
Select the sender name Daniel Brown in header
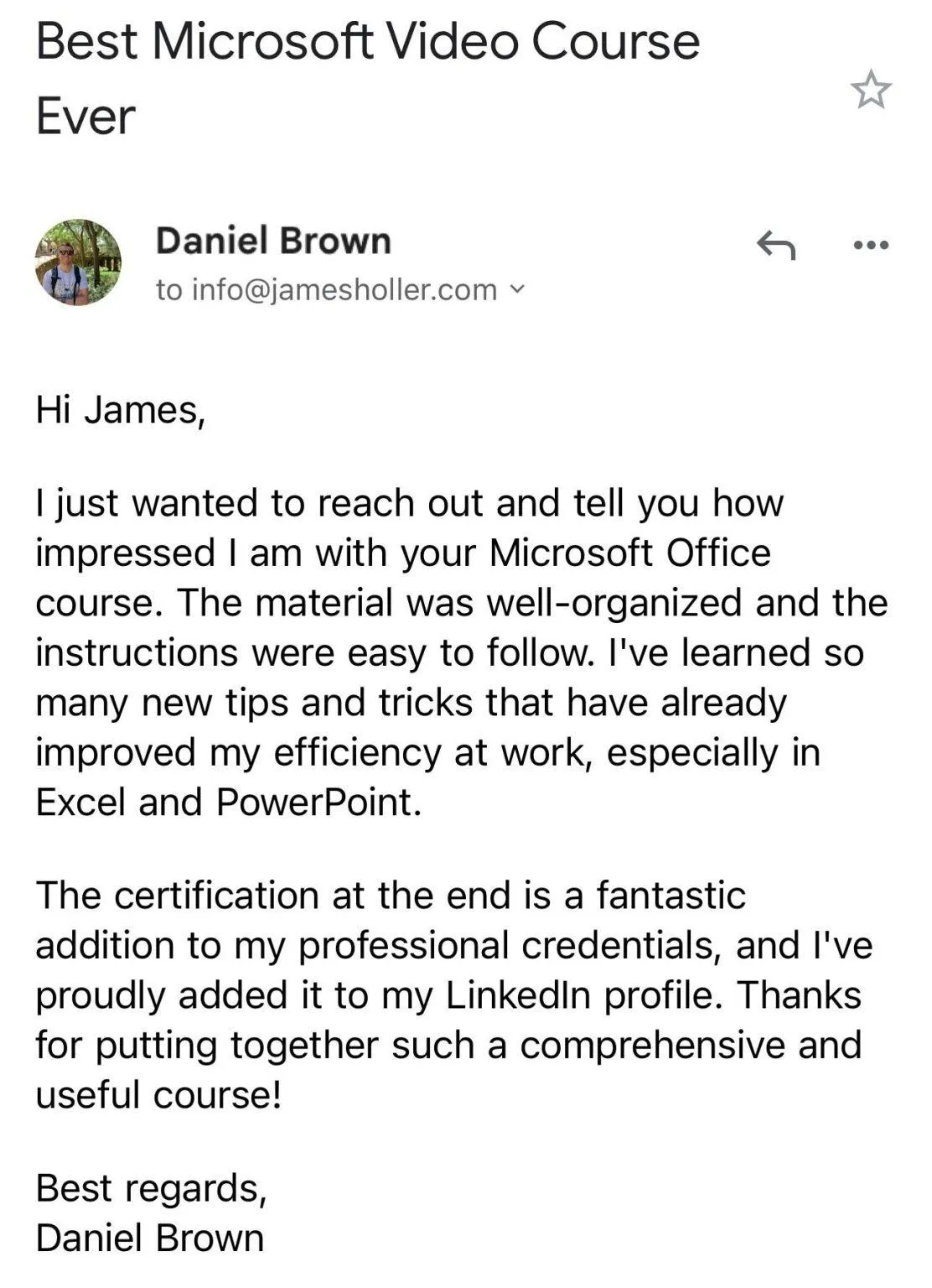tap(273, 241)
